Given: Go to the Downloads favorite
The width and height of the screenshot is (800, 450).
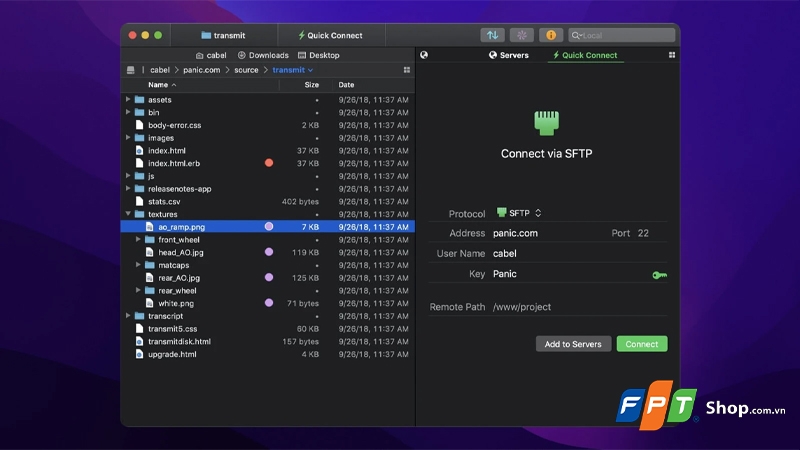Looking at the screenshot, I should click(263, 55).
